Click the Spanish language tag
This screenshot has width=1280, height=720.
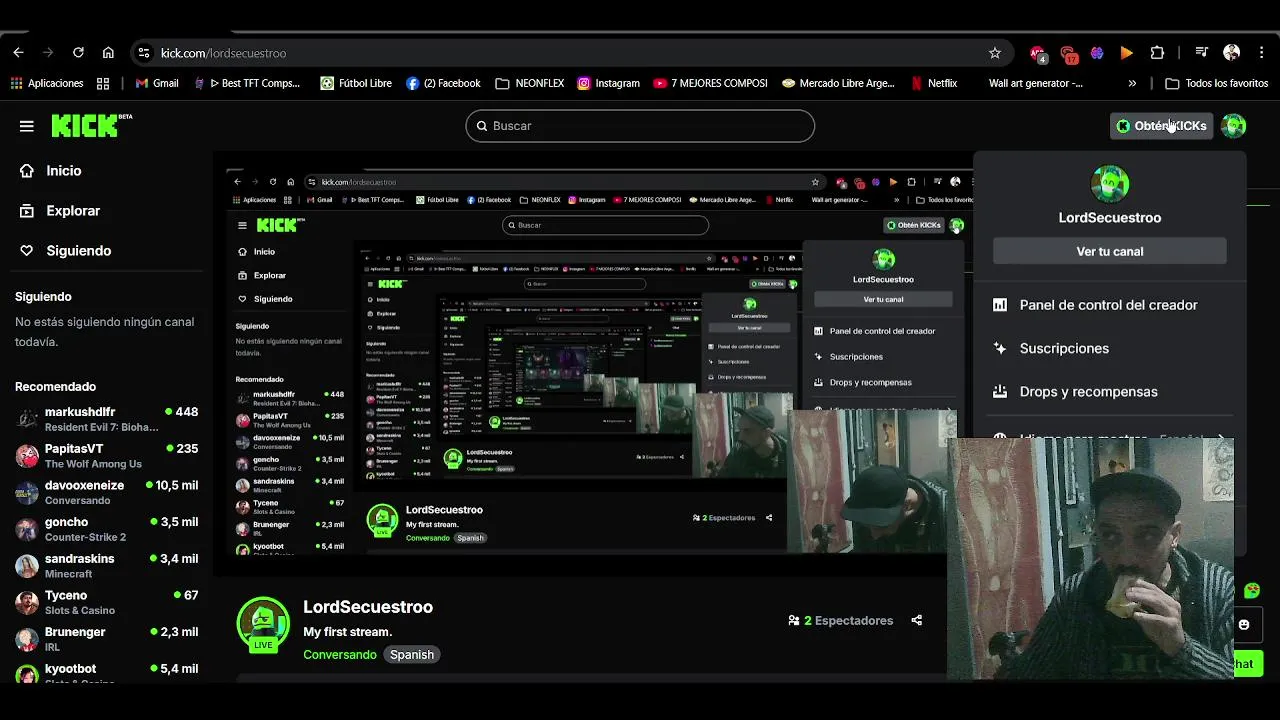(412, 655)
